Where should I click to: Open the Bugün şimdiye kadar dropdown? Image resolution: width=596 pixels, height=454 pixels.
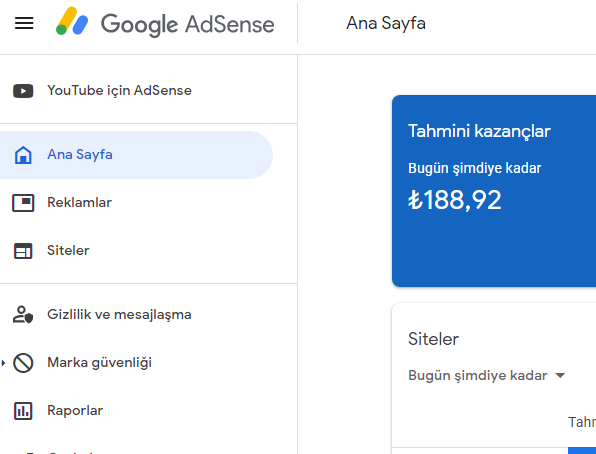(x=487, y=376)
